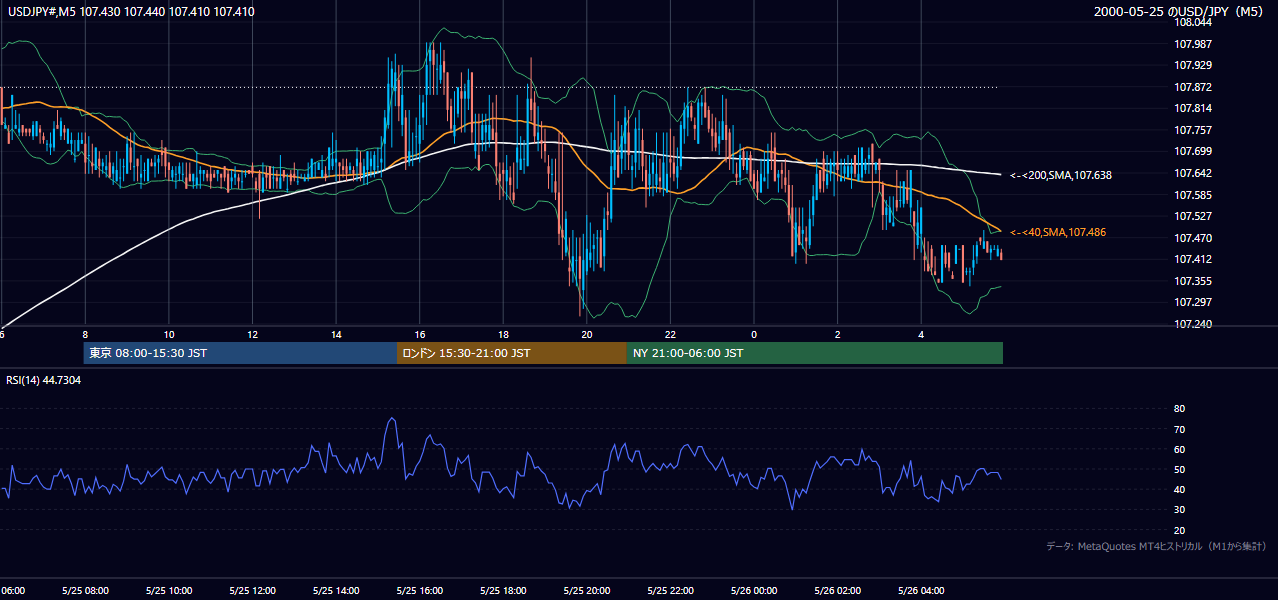Click price axis label 107.872
This screenshot has width=1278, height=600.
click(1193, 87)
